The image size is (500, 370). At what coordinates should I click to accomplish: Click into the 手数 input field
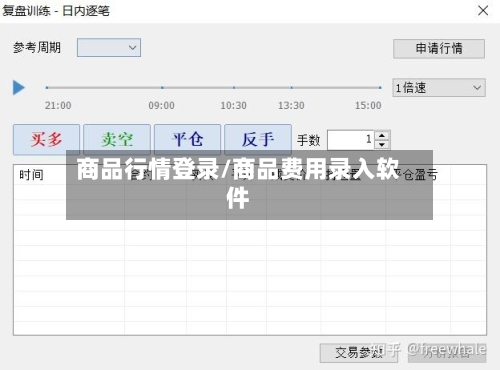click(350, 140)
